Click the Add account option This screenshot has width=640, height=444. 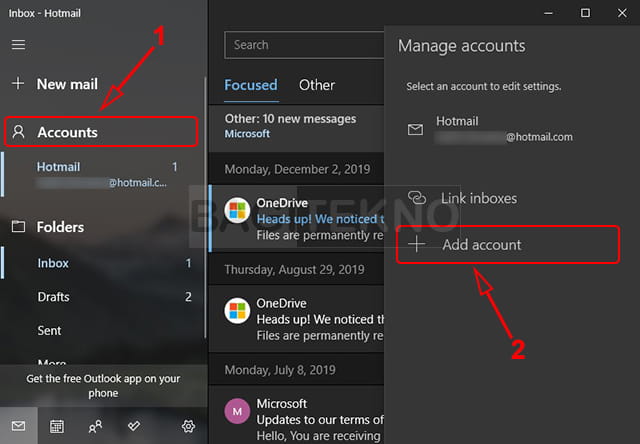point(508,244)
